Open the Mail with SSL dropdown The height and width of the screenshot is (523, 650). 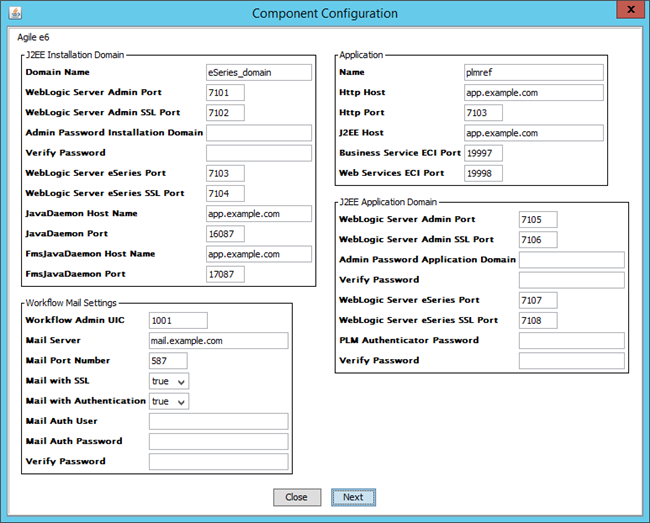tap(169, 381)
